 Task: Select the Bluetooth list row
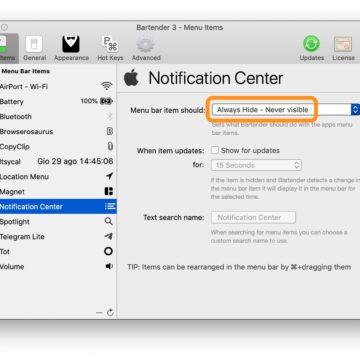pyautogui.click(x=57, y=117)
